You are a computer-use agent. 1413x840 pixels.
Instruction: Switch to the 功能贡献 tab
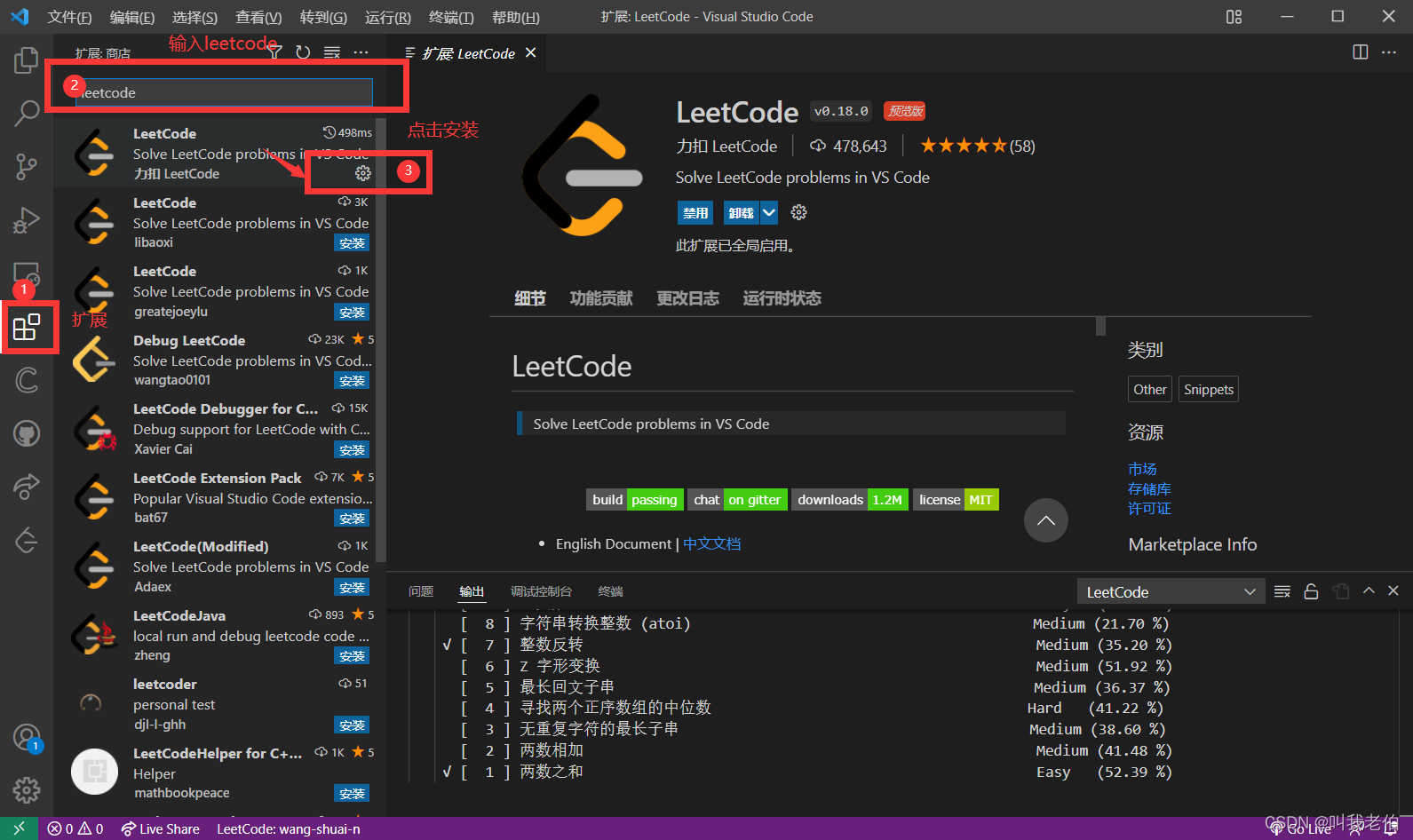(x=601, y=298)
